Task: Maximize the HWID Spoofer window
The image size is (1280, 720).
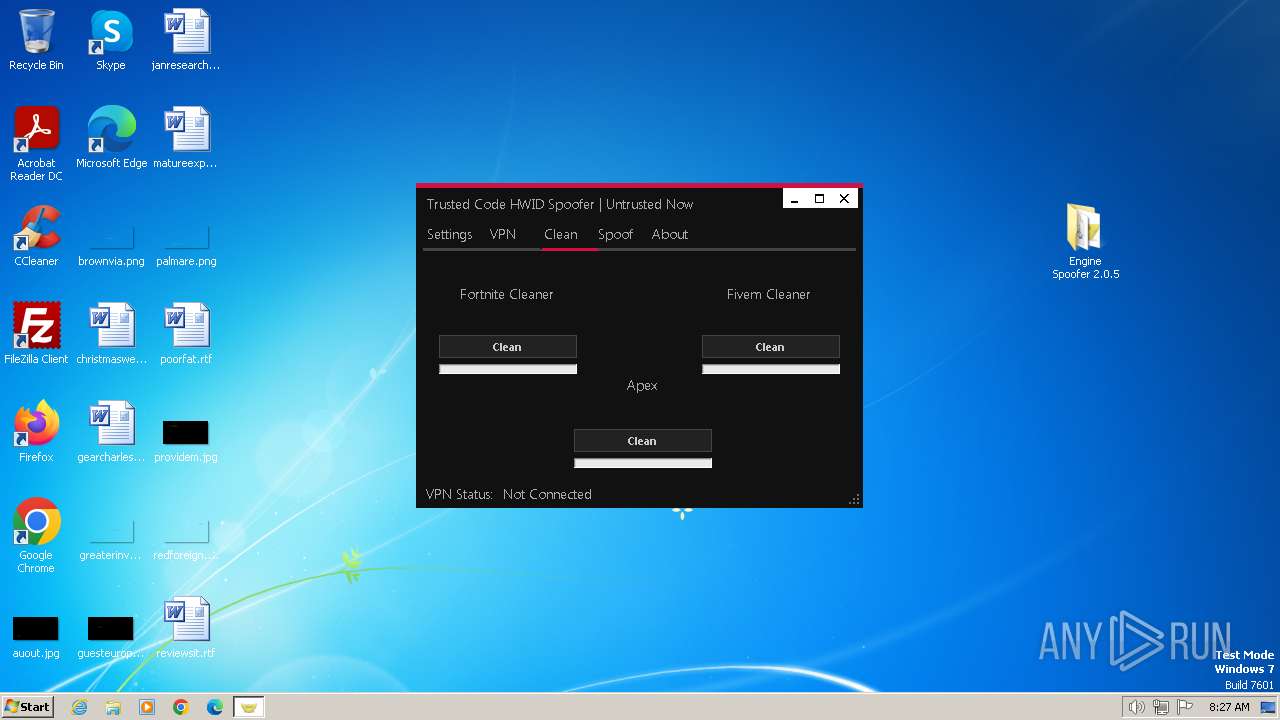Action: [819, 199]
